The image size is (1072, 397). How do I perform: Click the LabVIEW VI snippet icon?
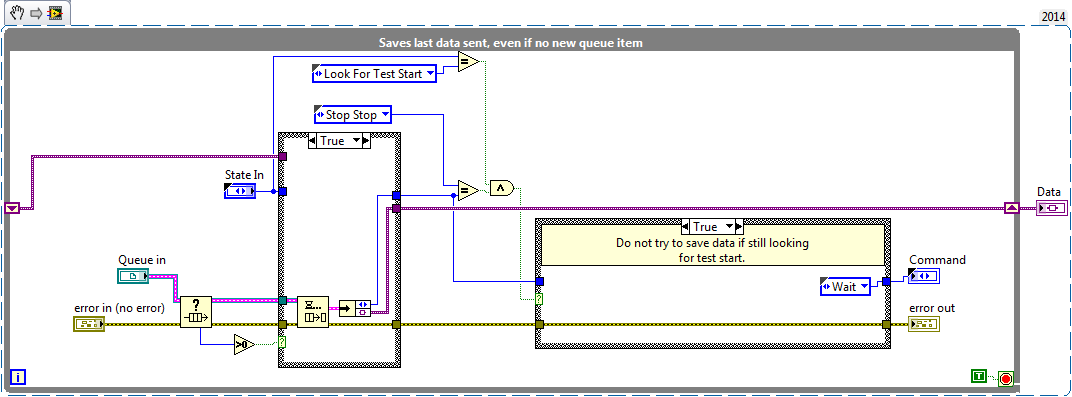point(55,13)
